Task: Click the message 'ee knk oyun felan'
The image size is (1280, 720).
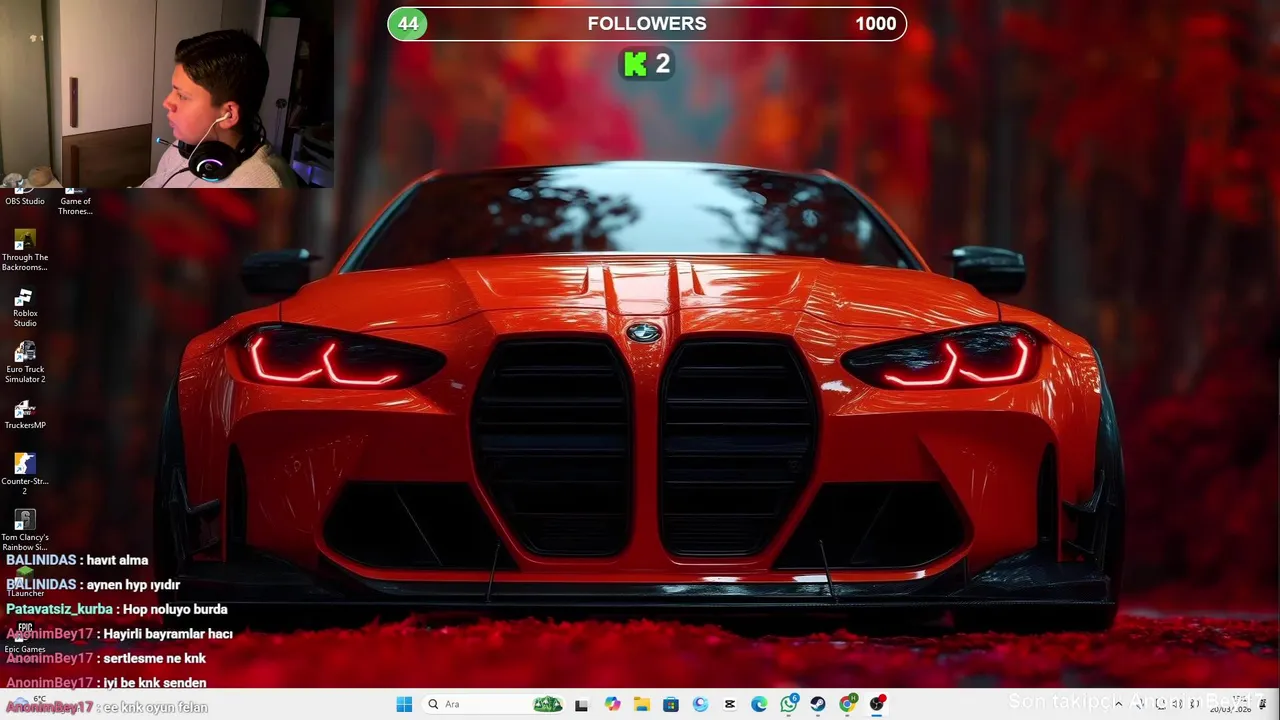Action: 155,707
